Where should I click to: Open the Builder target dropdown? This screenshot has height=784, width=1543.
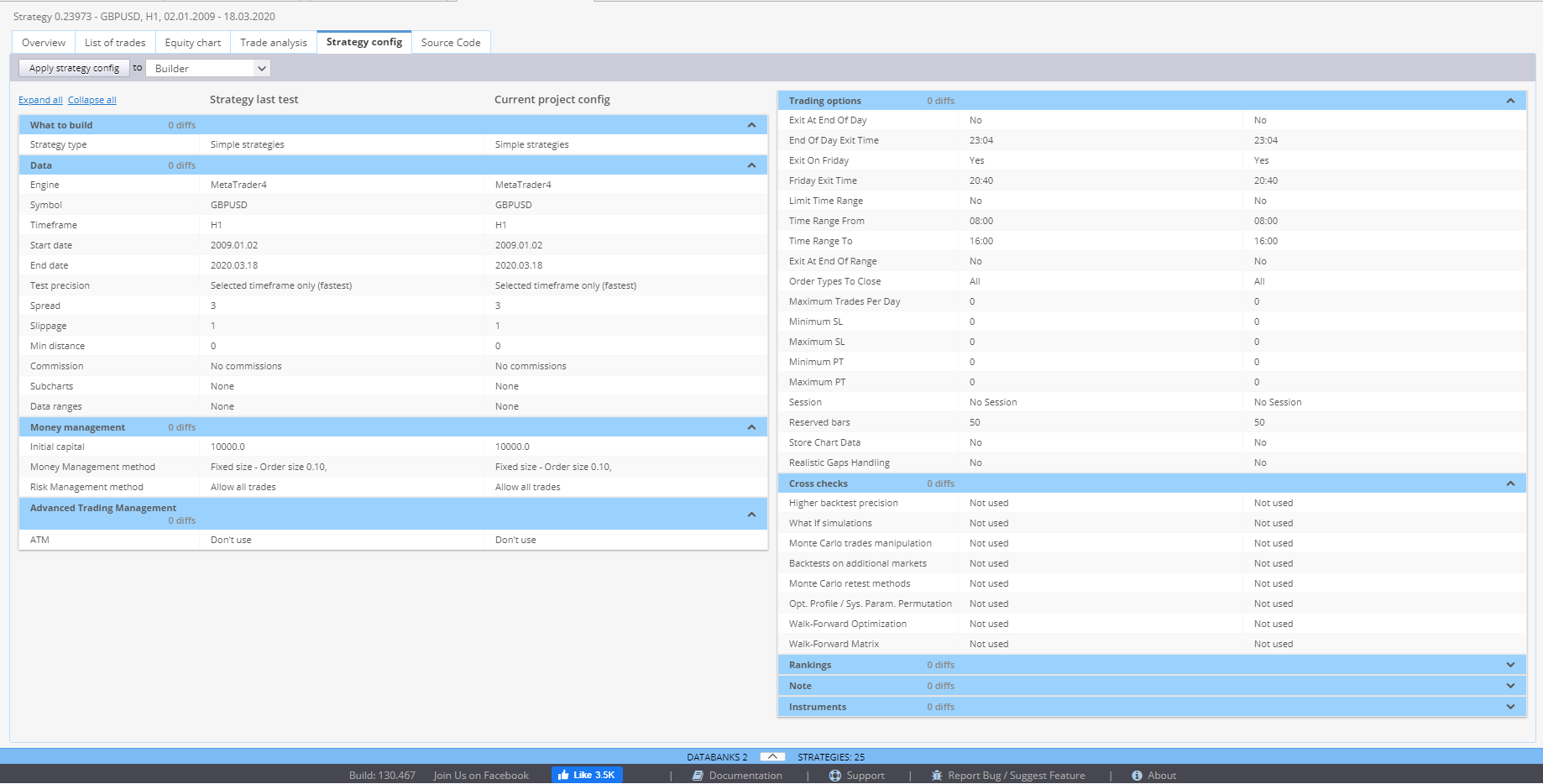(208, 68)
